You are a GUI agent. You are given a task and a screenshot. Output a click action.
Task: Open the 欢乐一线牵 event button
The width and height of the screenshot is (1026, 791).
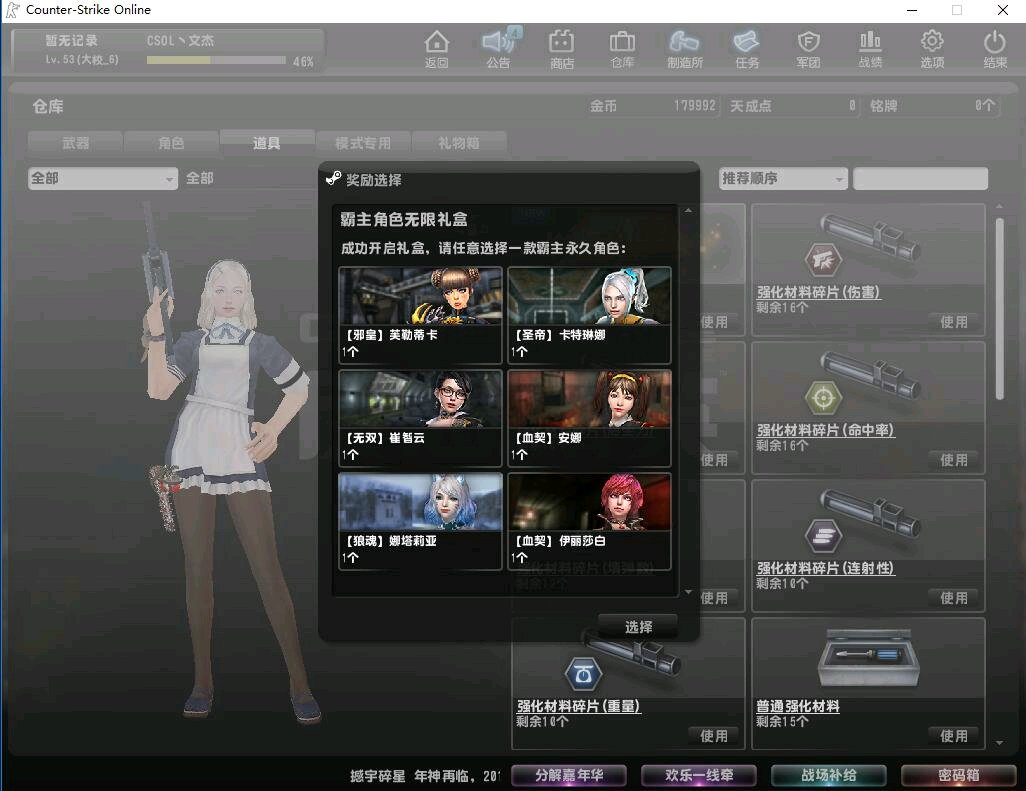pos(699,775)
